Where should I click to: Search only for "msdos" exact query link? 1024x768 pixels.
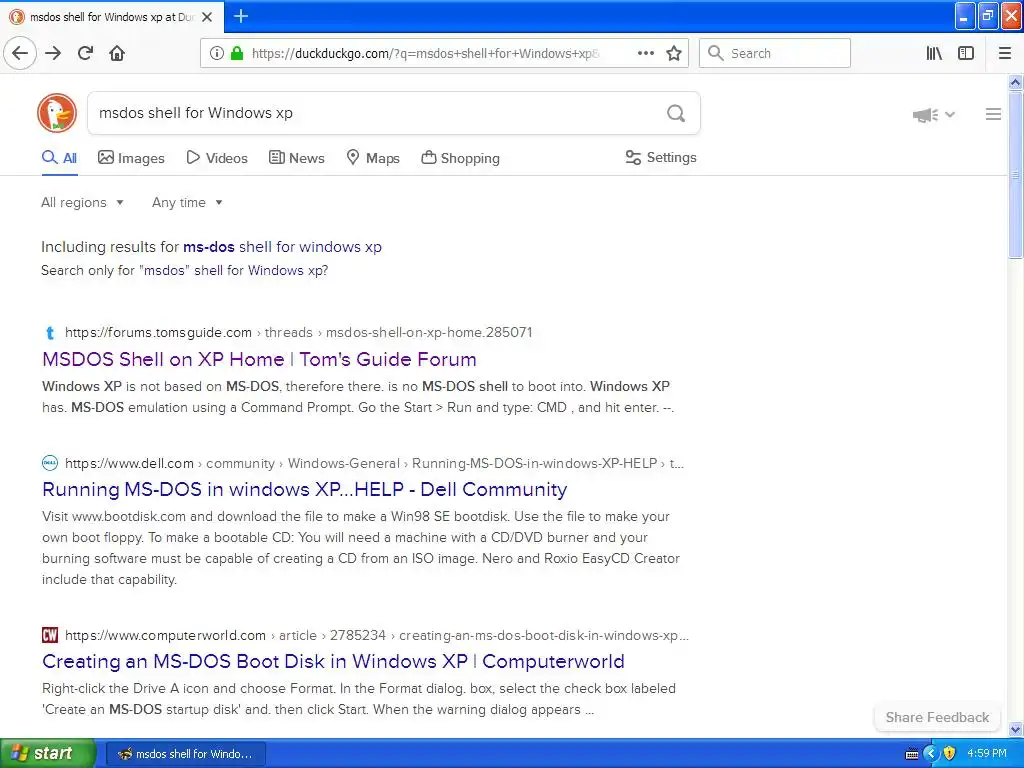[x=184, y=270]
